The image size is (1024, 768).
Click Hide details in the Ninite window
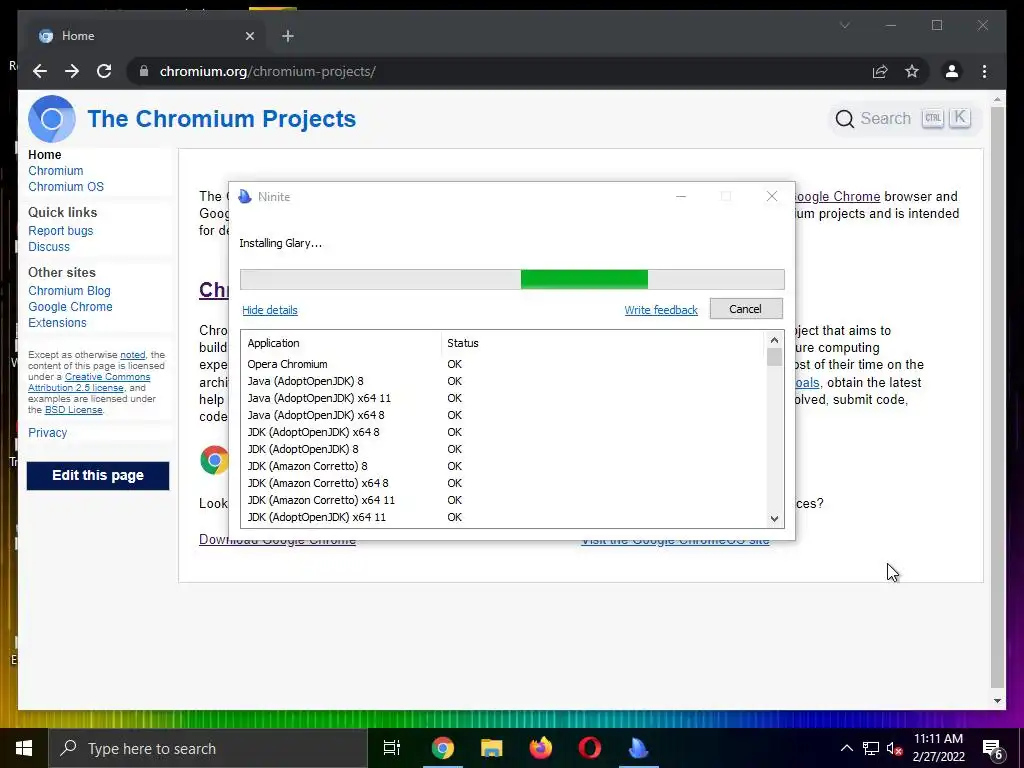pyautogui.click(x=270, y=310)
